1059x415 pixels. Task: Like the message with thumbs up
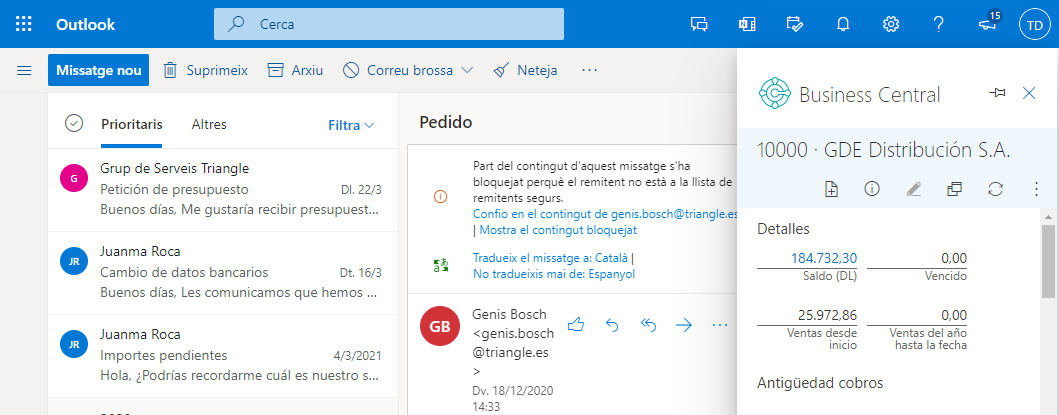pyautogui.click(x=575, y=325)
